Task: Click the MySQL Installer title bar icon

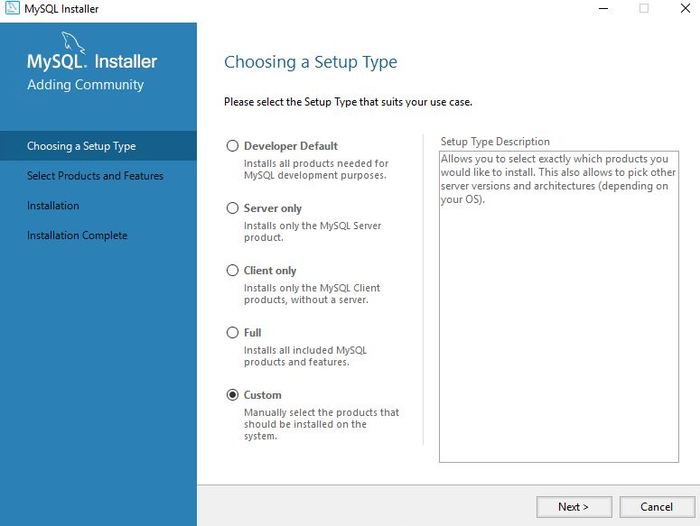Action: point(12,9)
